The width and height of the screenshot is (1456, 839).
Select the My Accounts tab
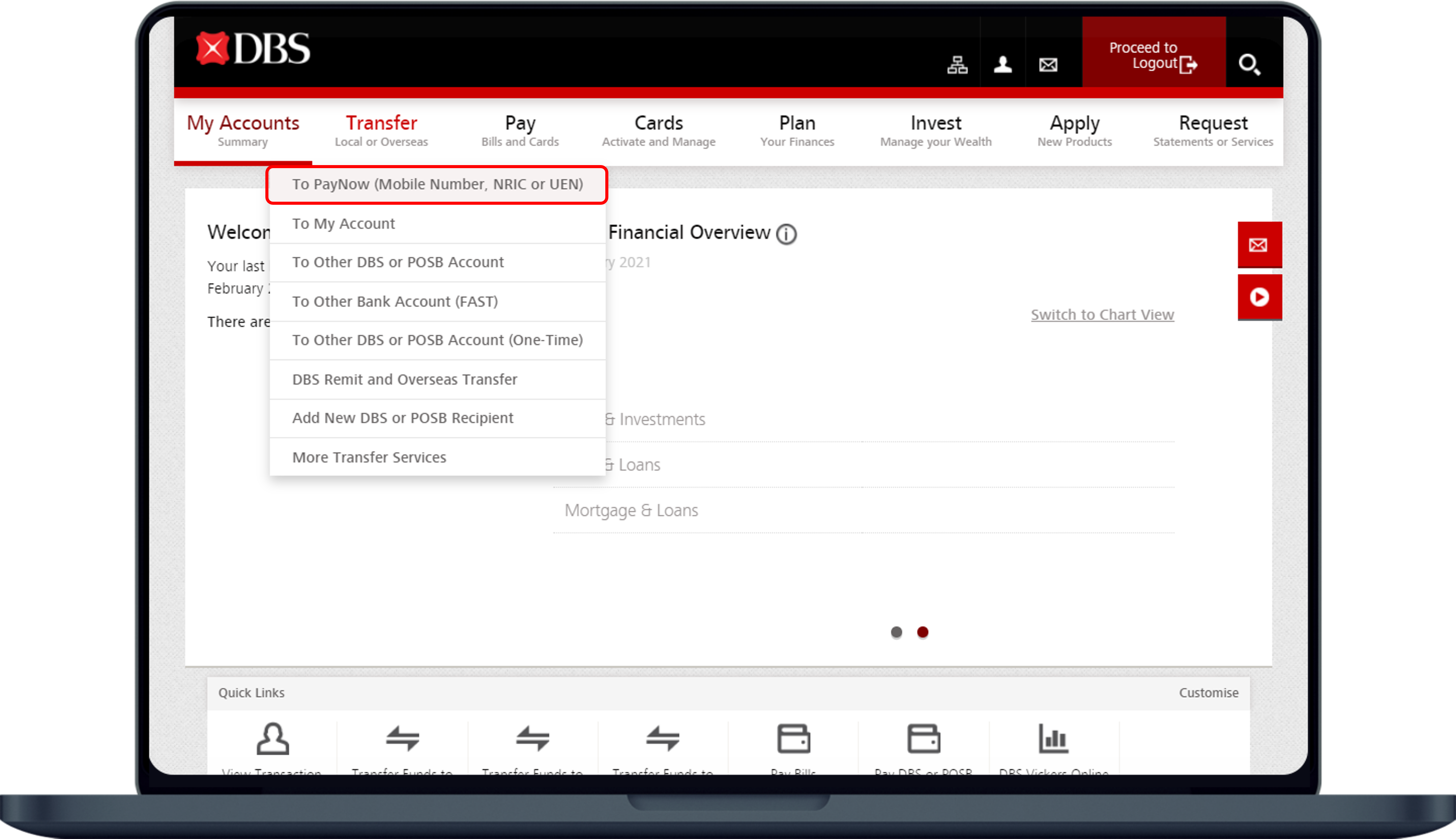point(242,132)
